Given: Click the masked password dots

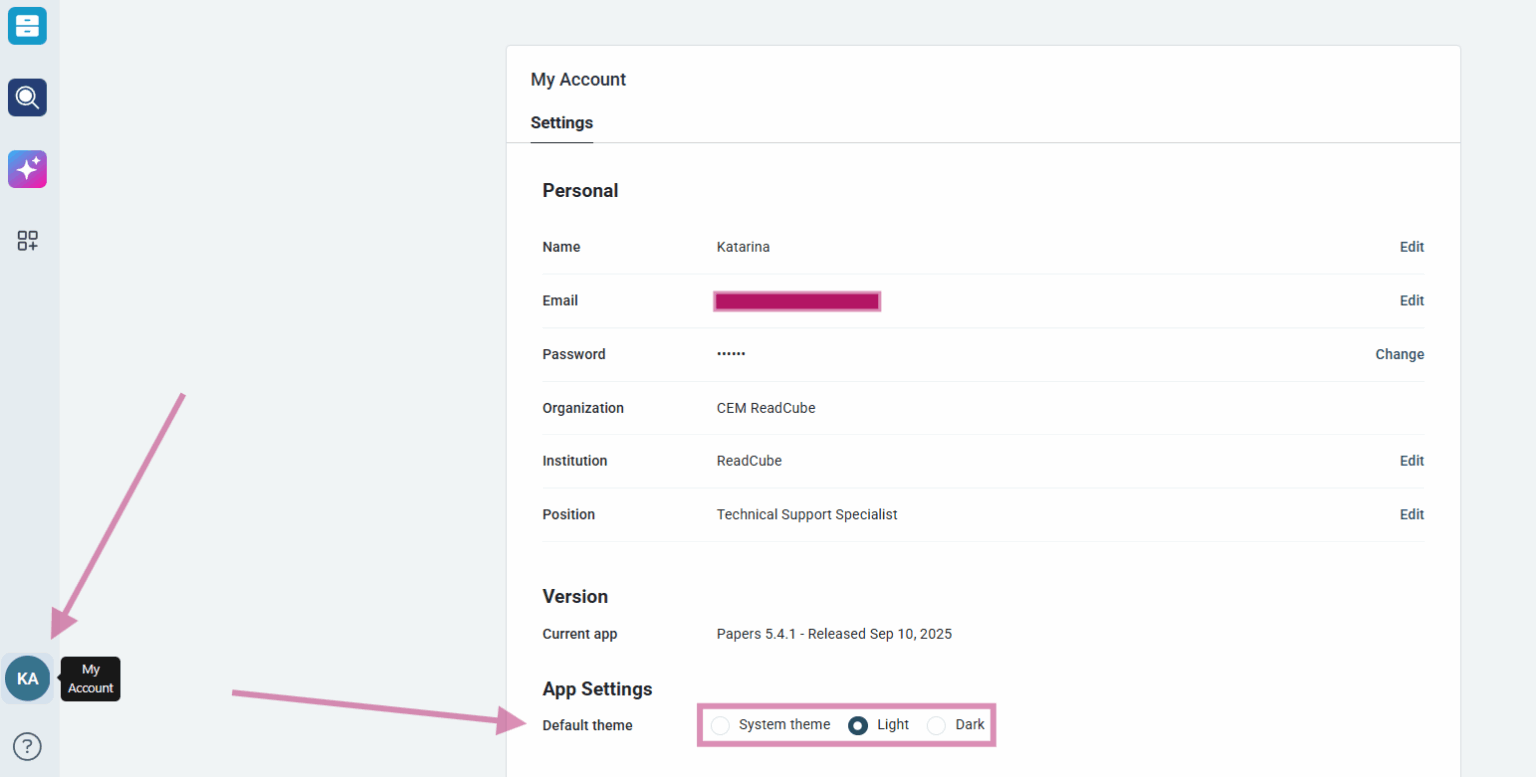Looking at the screenshot, I should point(731,354).
